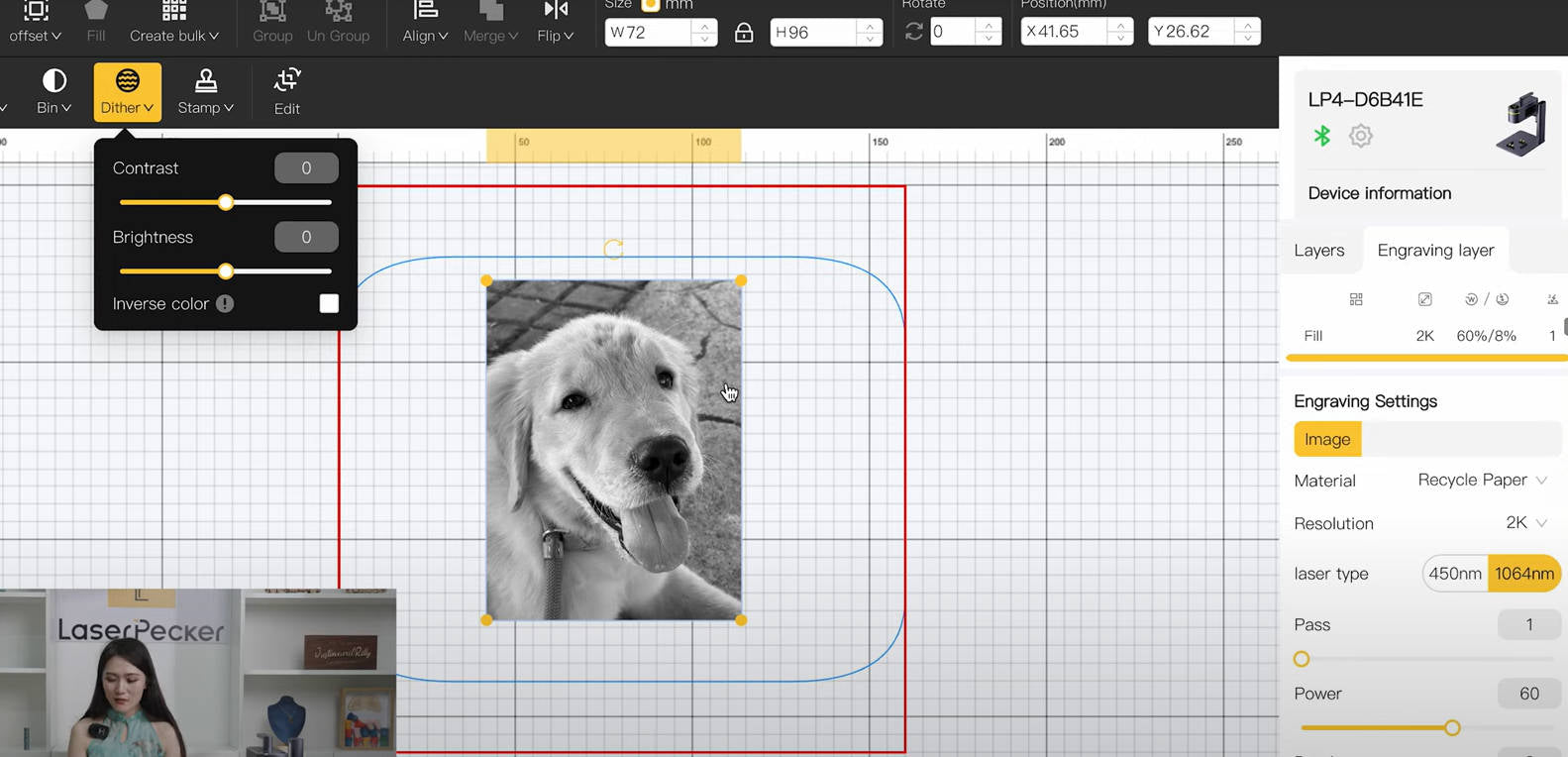This screenshot has width=1568, height=757.
Task: Click the Inverse color info icon
Action: [x=225, y=304]
